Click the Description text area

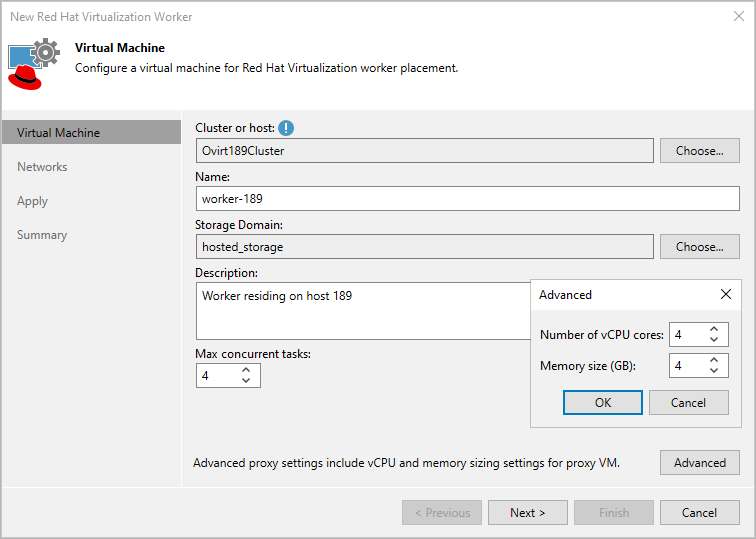[364, 311]
